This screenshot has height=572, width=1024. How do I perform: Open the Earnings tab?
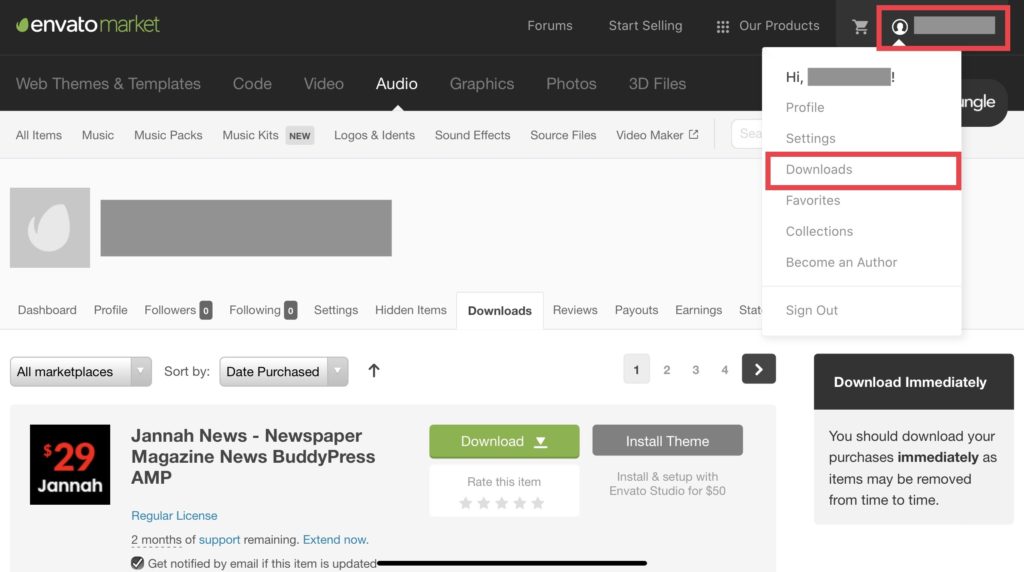point(698,310)
